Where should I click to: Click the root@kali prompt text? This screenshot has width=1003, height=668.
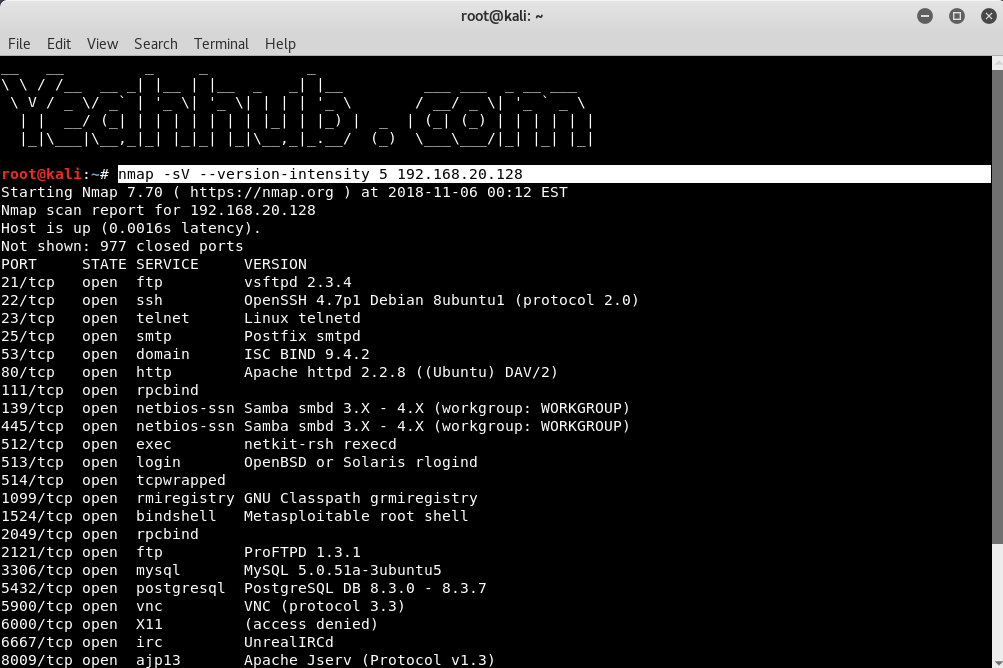(42, 174)
